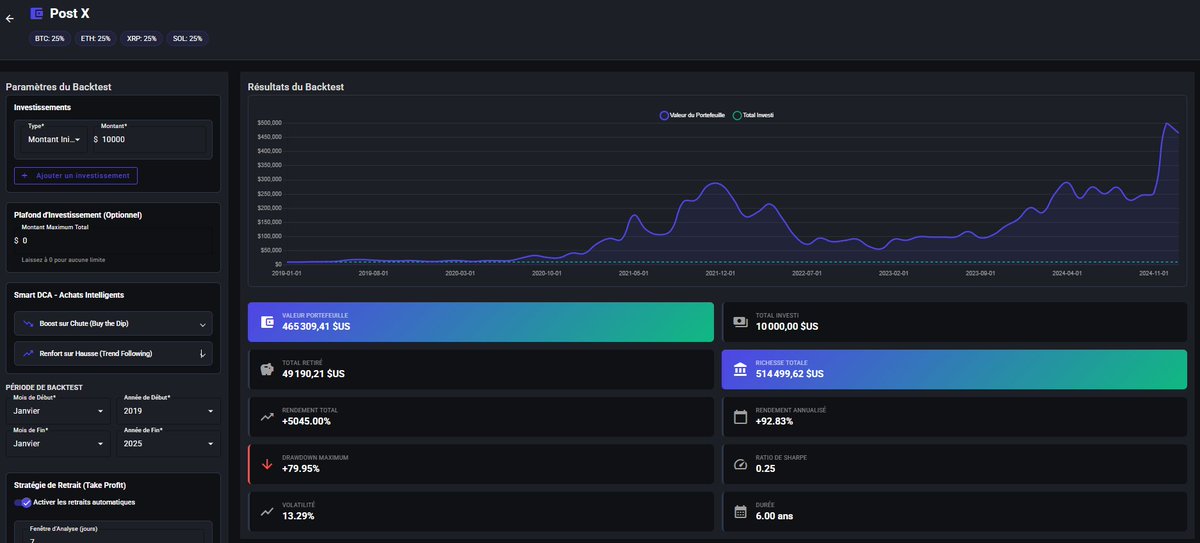Click the 514 499,62 $US total wealth value
The height and width of the screenshot is (543, 1200).
[x=789, y=374]
